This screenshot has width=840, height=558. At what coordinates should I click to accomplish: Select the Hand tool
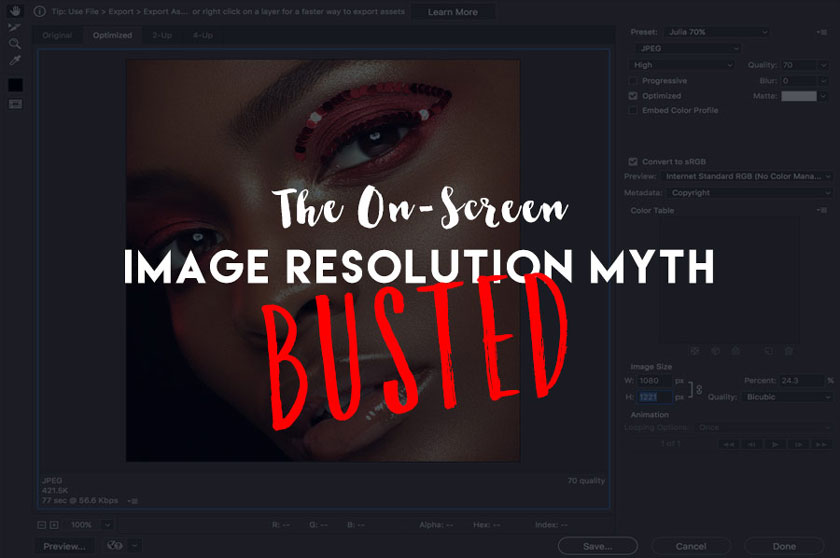coord(15,13)
